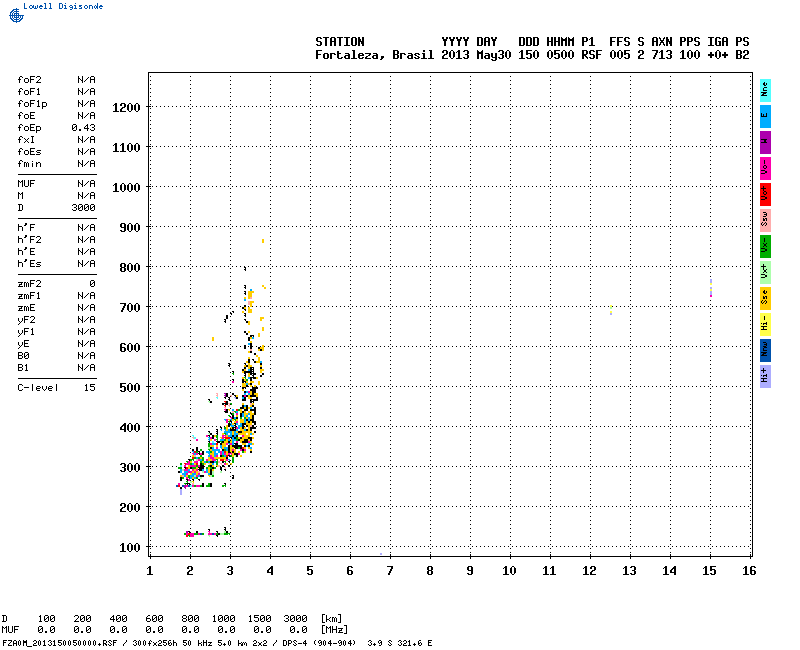This screenshot has height=650, width=800.
Task: Click the lavender Hi+ legend swatch
Action: pyautogui.click(x=765, y=375)
